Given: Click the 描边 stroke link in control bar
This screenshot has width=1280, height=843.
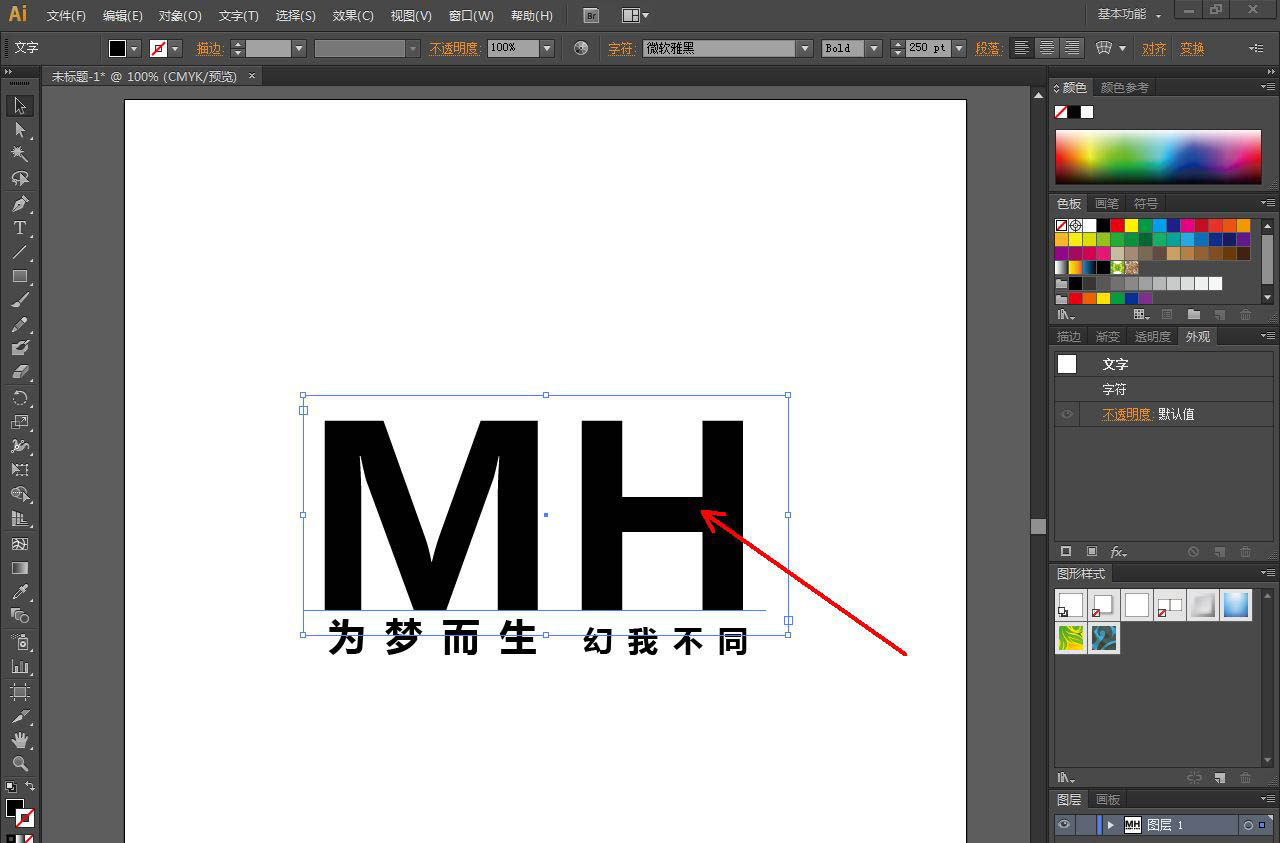Looking at the screenshot, I should point(210,48).
